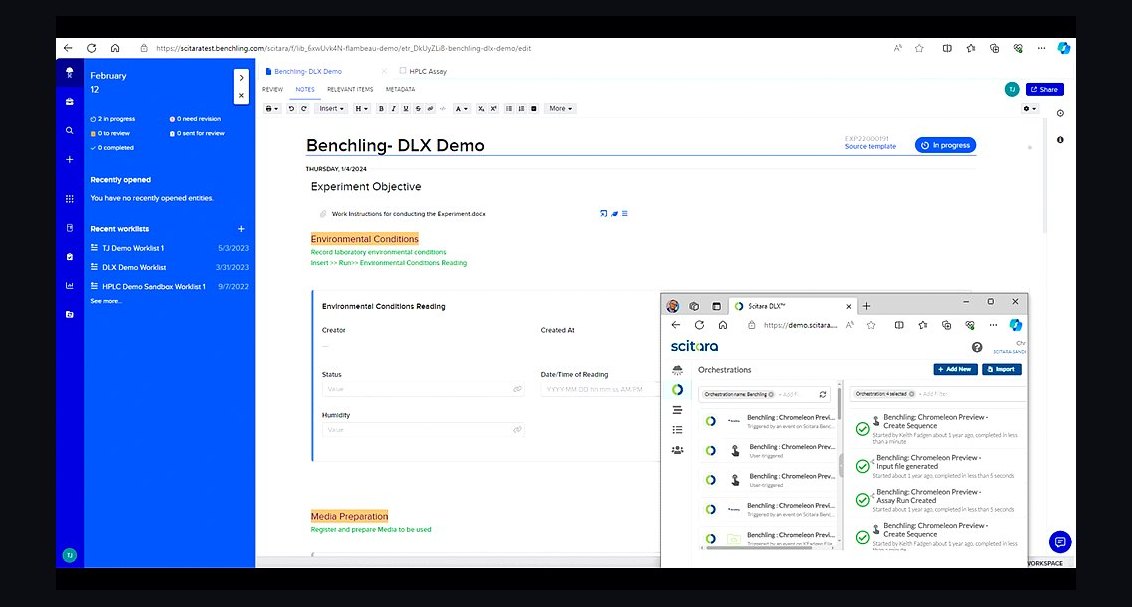Screen dimensions: 1132x607
Task: Click the create plus icon in Benchling sidebar
Action: 69,160
